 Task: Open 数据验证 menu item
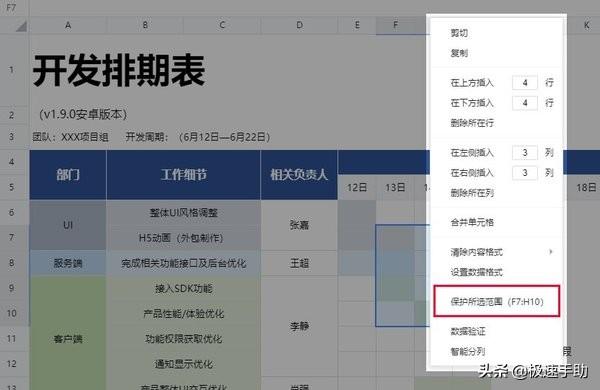[468, 331]
